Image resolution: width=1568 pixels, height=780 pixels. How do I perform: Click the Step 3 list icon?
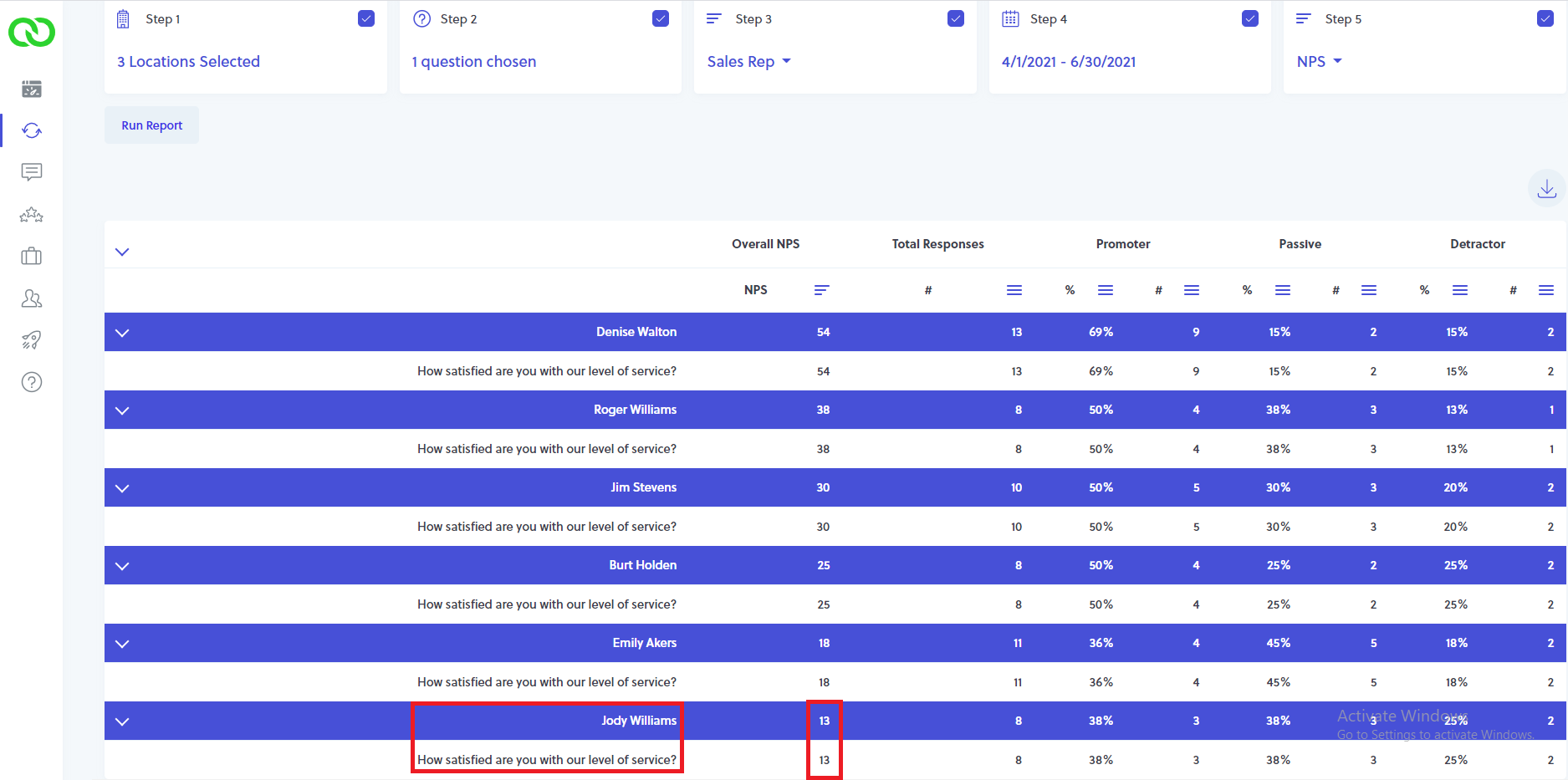click(713, 18)
